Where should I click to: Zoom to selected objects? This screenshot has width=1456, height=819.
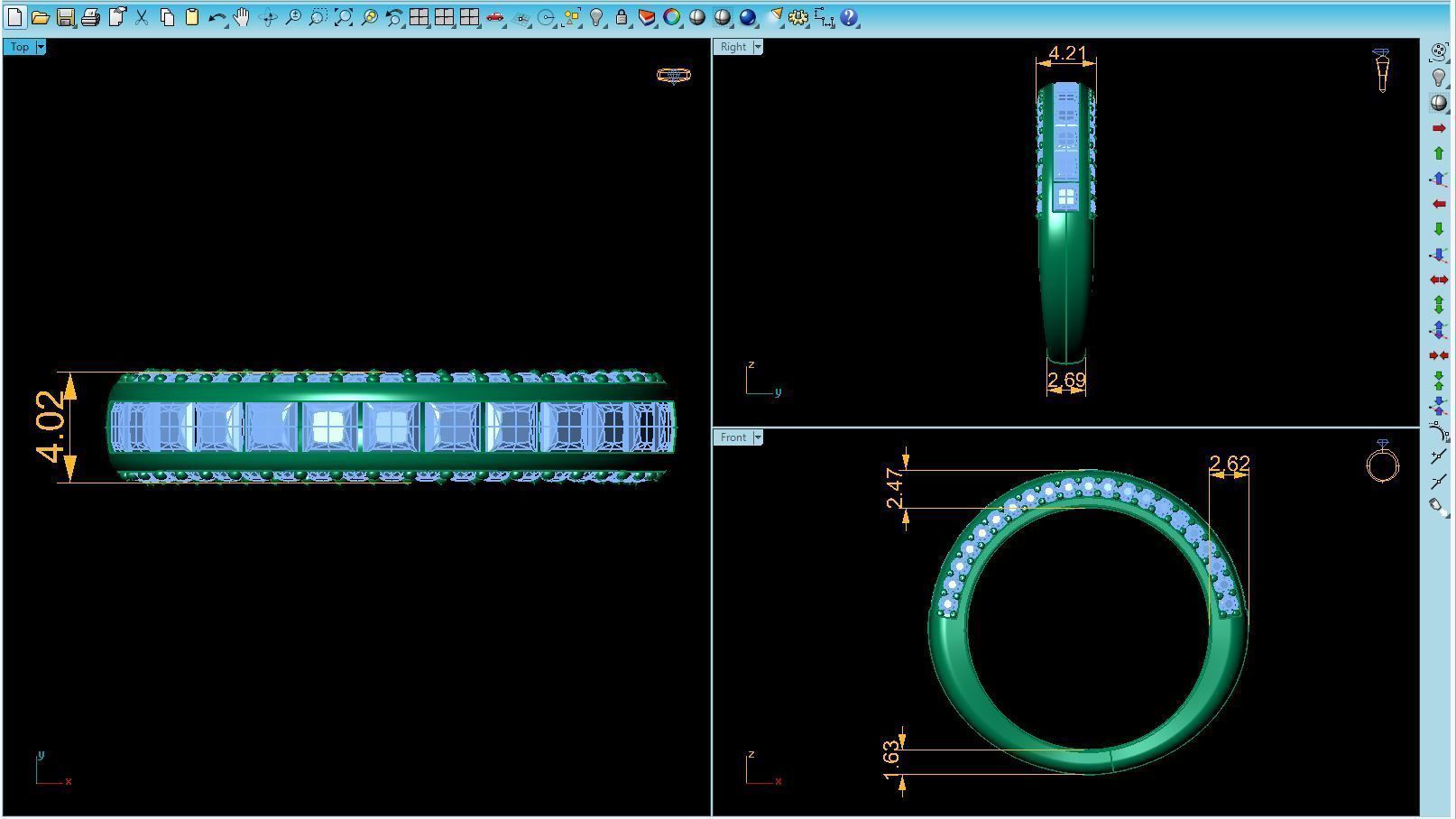[x=369, y=17]
